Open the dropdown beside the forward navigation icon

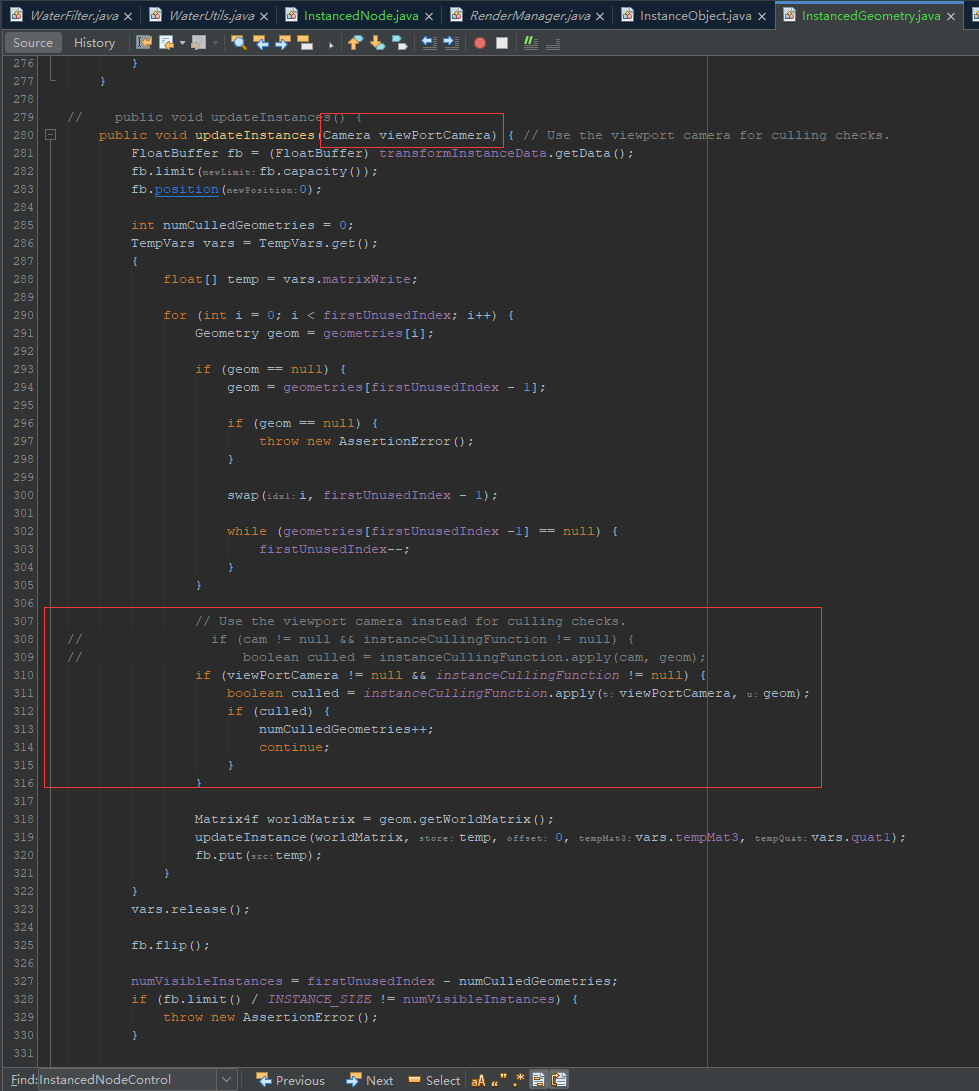point(216,42)
